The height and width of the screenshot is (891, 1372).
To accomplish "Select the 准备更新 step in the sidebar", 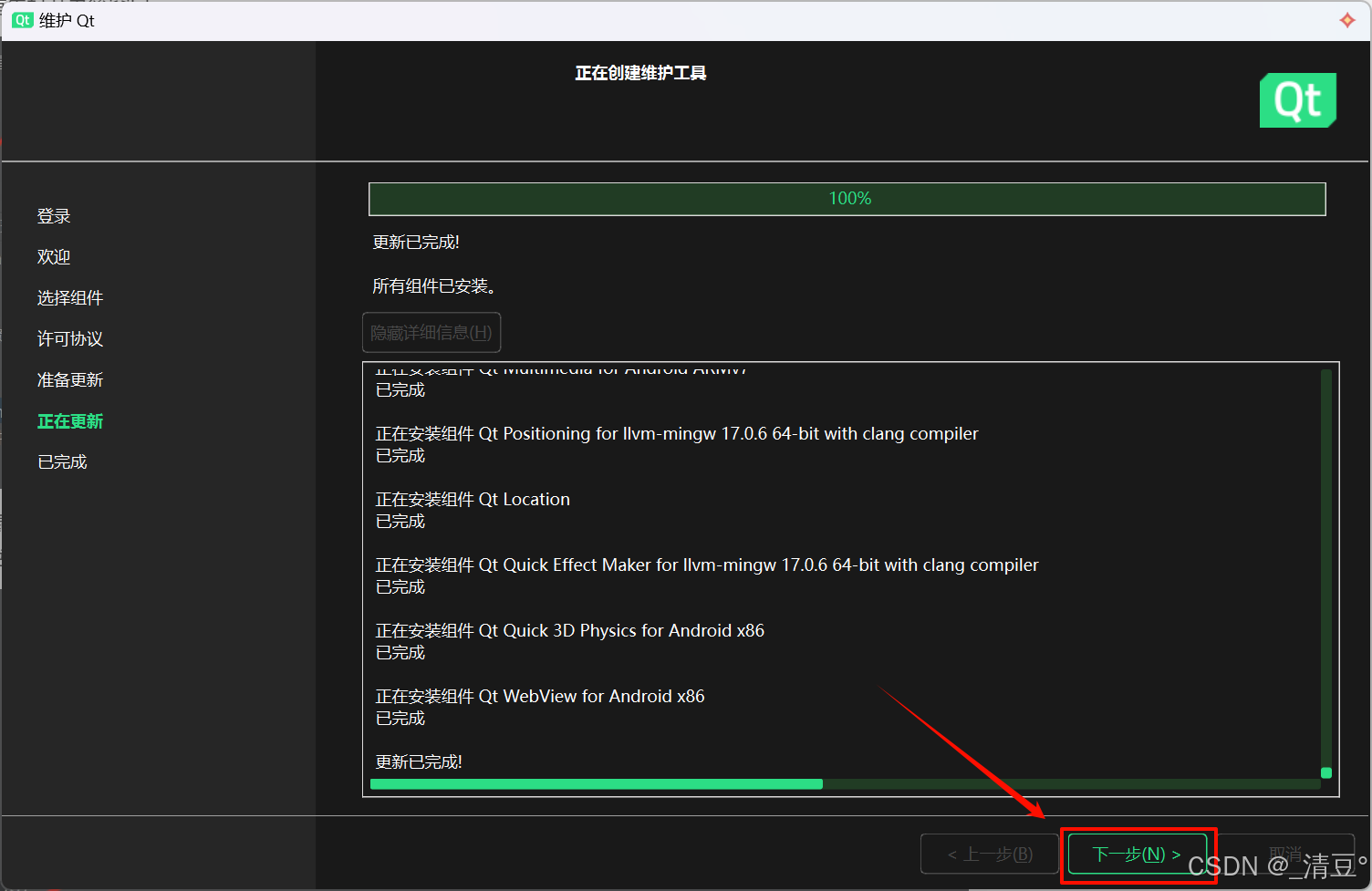I will click(70, 380).
